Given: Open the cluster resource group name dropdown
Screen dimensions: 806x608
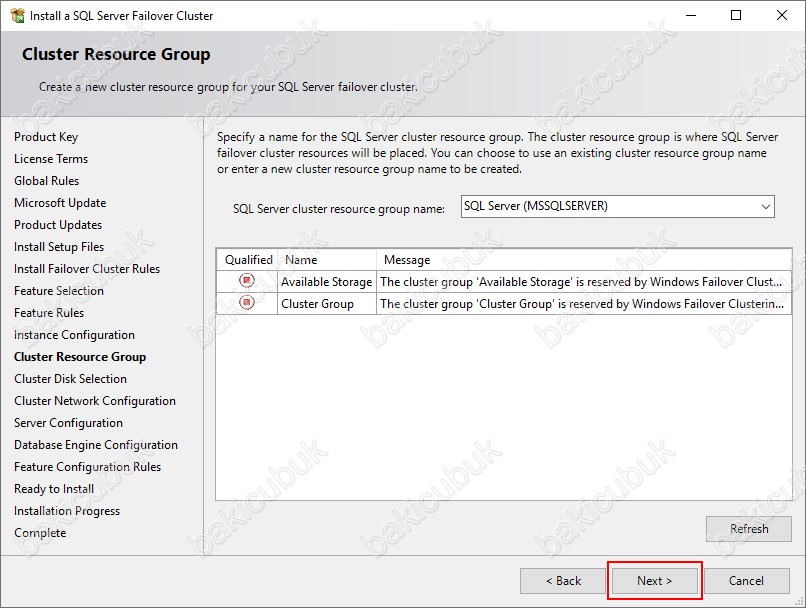Looking at the screenshot, I should pyautogui.click(x=765, y=207).
